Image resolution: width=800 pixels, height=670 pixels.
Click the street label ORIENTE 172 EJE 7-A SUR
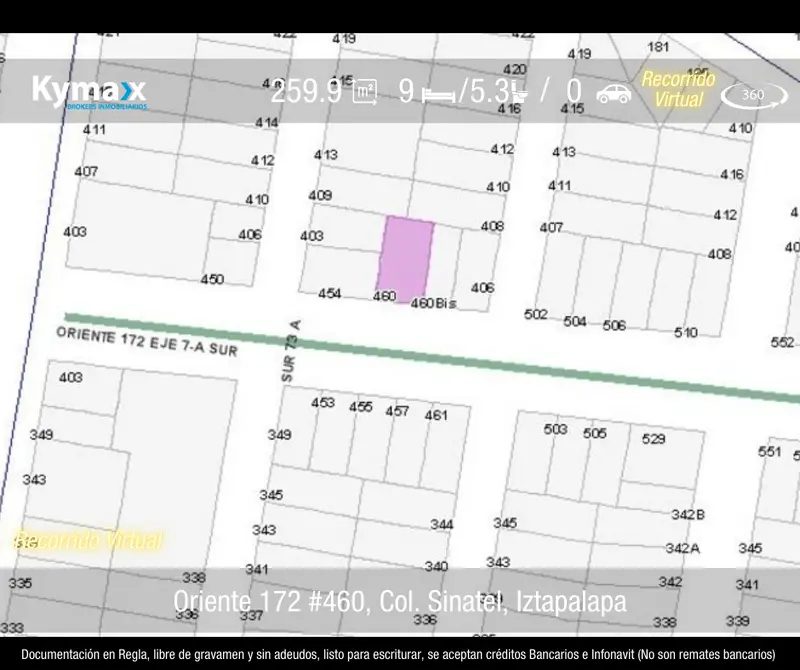click(147, 341)
